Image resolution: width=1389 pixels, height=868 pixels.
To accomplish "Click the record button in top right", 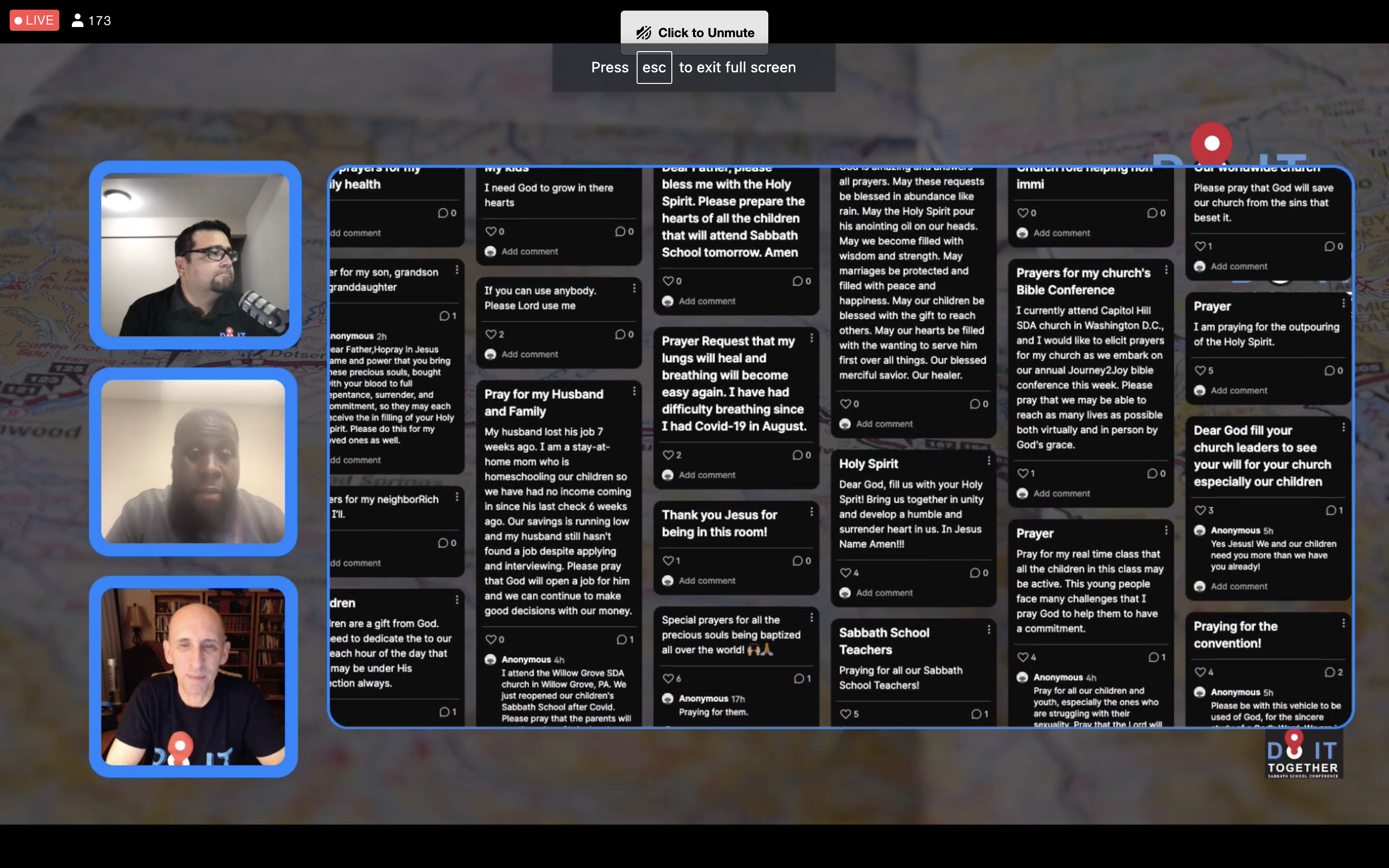I will [x=1212, y=142].
